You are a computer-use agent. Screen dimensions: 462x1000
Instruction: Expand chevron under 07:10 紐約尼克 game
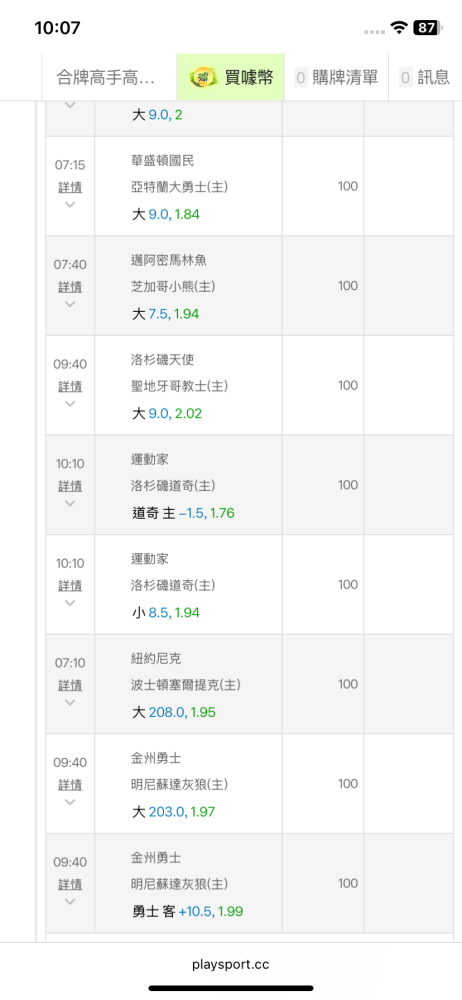[x=70, y=702]
